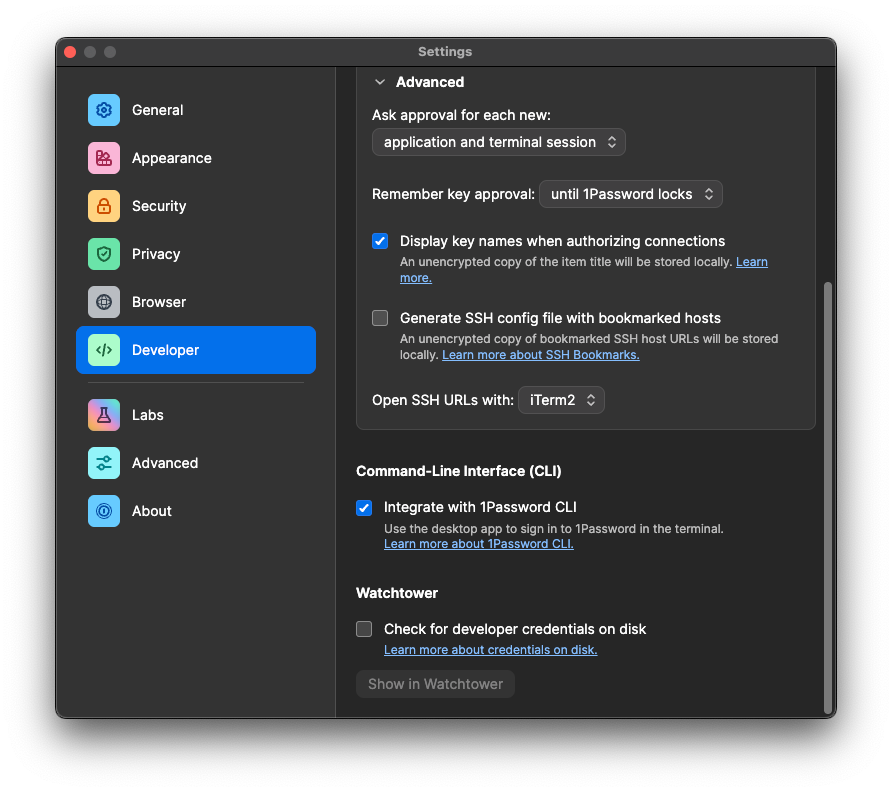
Task: Change the Open SSH URLs with dropdown
Action: [x=561, y=400]
